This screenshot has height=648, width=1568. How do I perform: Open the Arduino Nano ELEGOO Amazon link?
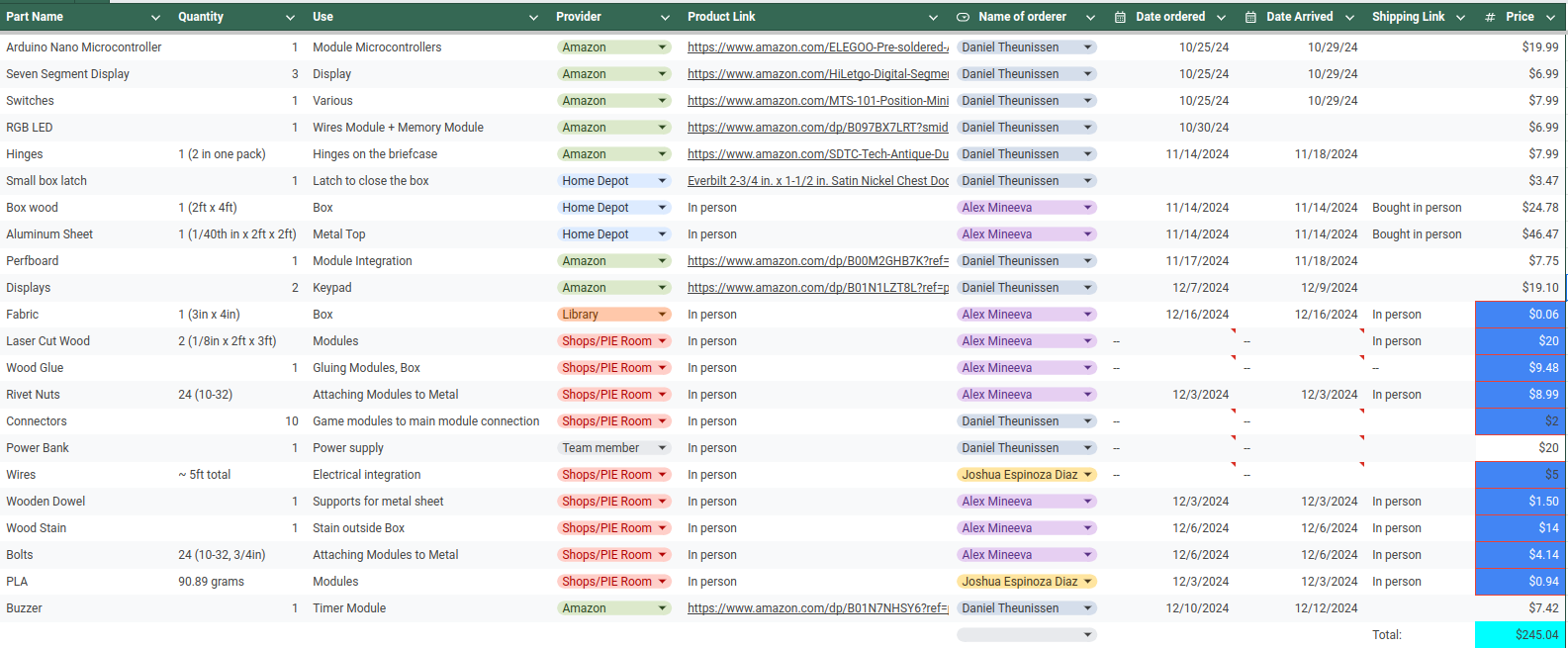817,47
